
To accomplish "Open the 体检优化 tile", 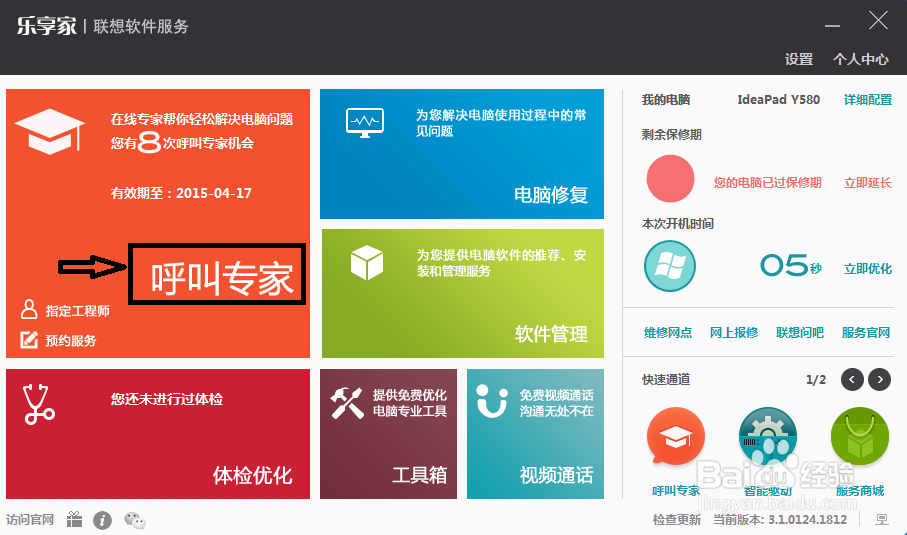I will pyautogui.click(x=158, y=434).
